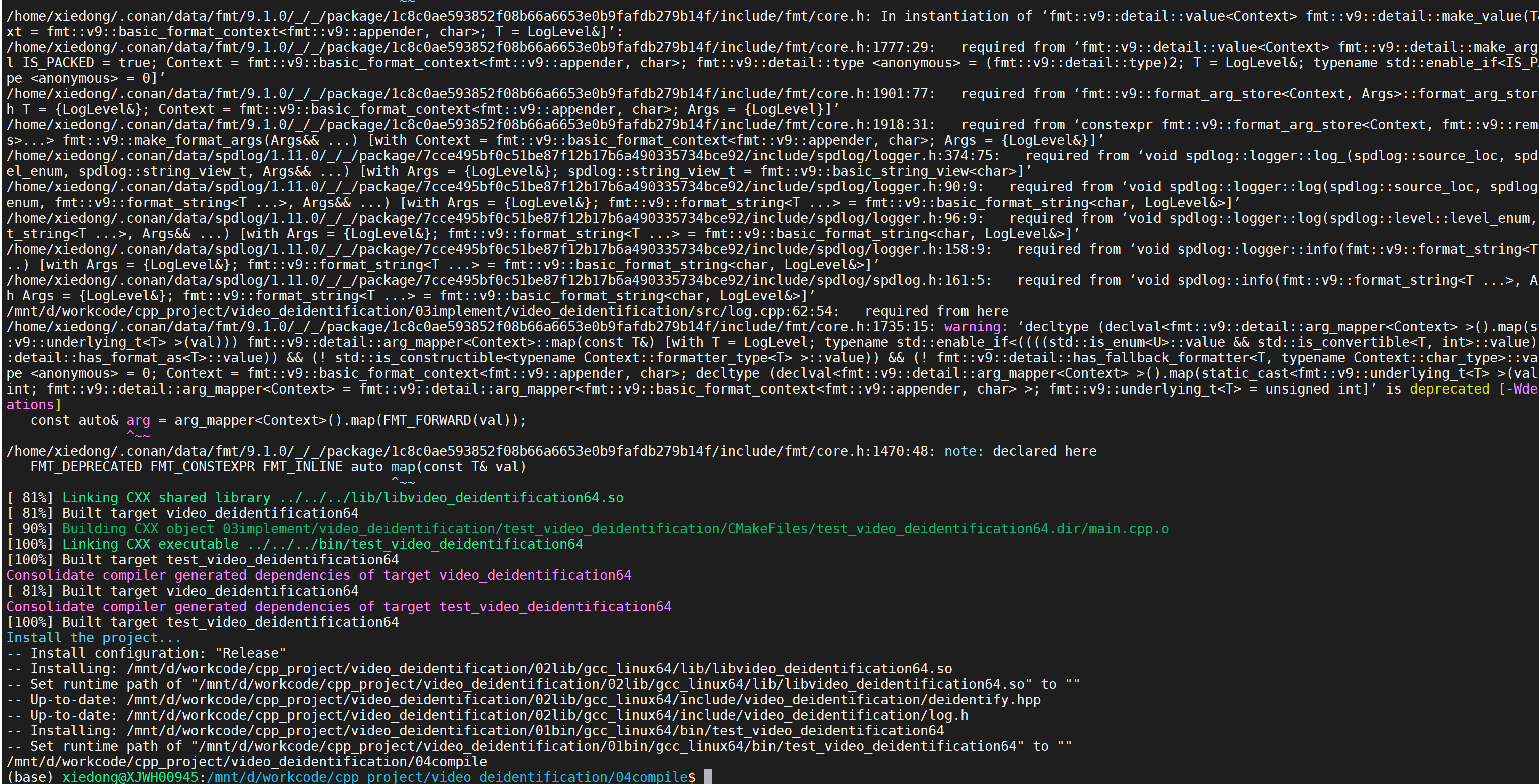Click 'Linking CXX executable' line

coord(295,544)
